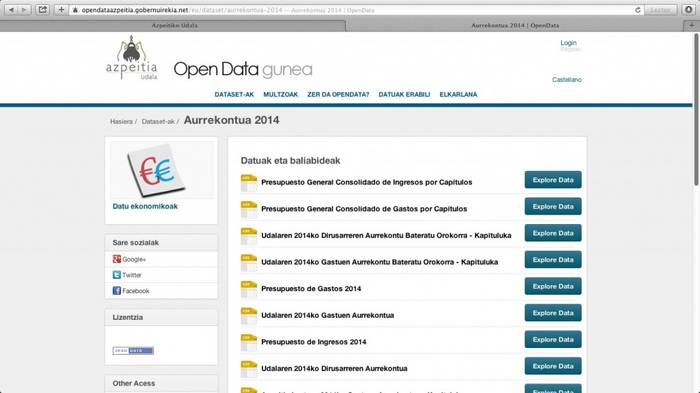This screenshot has width=700, height=393.
Task: Open the ELKARLANA menu item
Action: (x=458, y=94)
